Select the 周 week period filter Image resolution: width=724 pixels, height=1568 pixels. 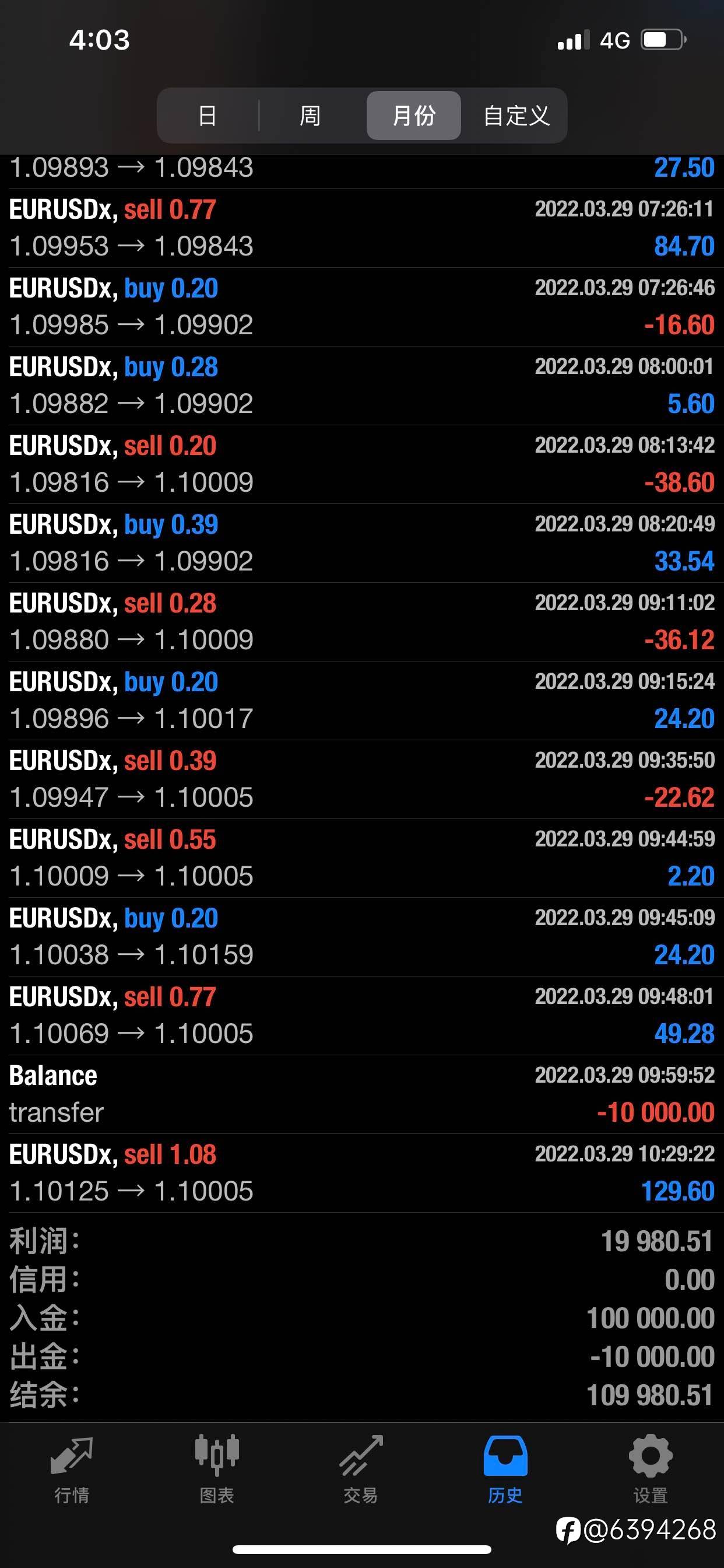pos(310,116)
